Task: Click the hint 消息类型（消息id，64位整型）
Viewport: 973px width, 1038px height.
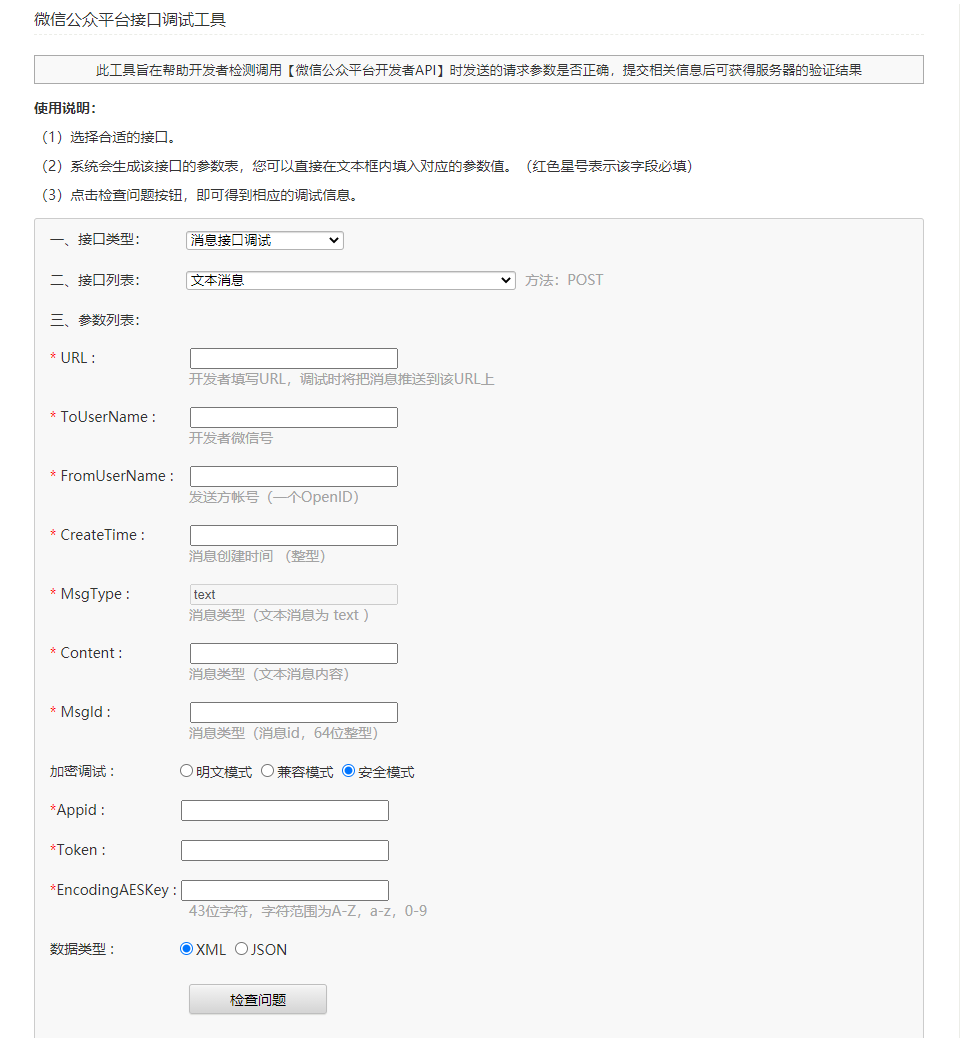Action: pyautogui.click(x=283, y=733)
